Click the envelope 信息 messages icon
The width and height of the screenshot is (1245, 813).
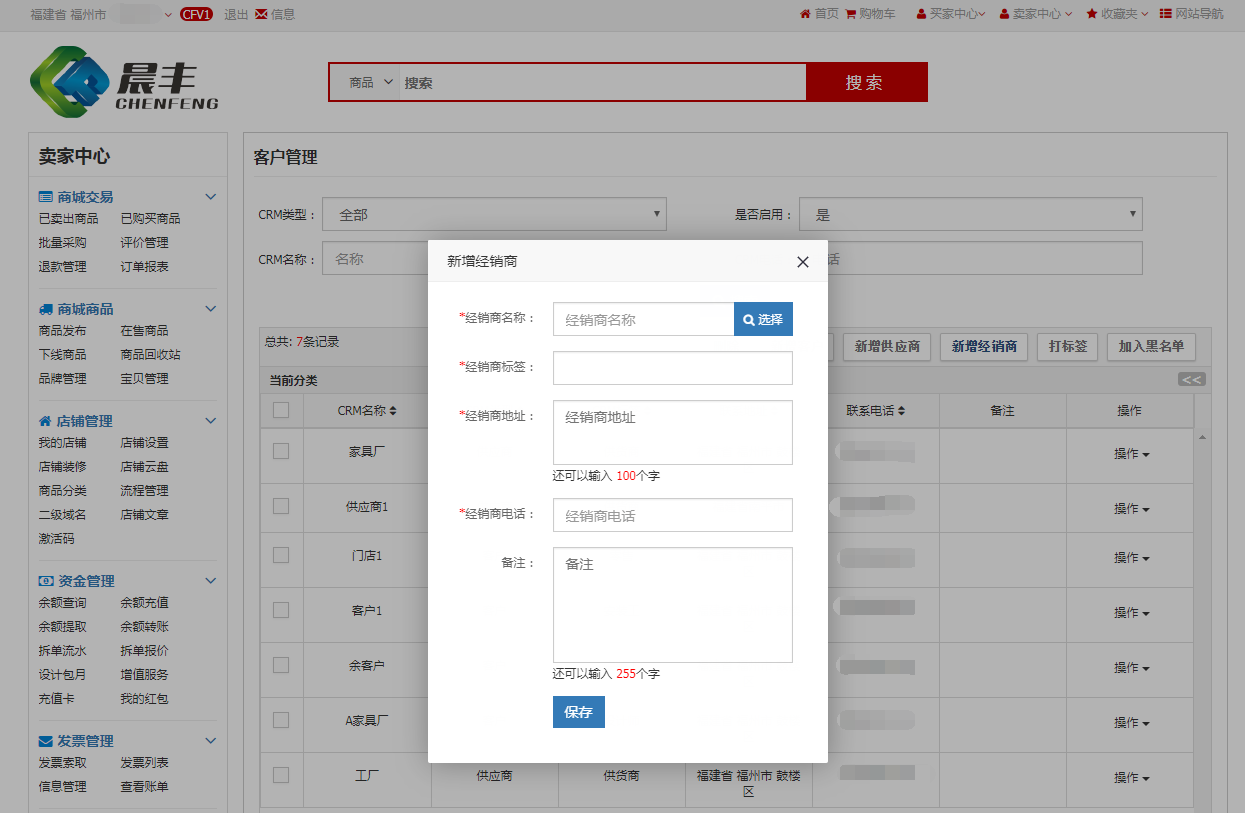point(262,14)
